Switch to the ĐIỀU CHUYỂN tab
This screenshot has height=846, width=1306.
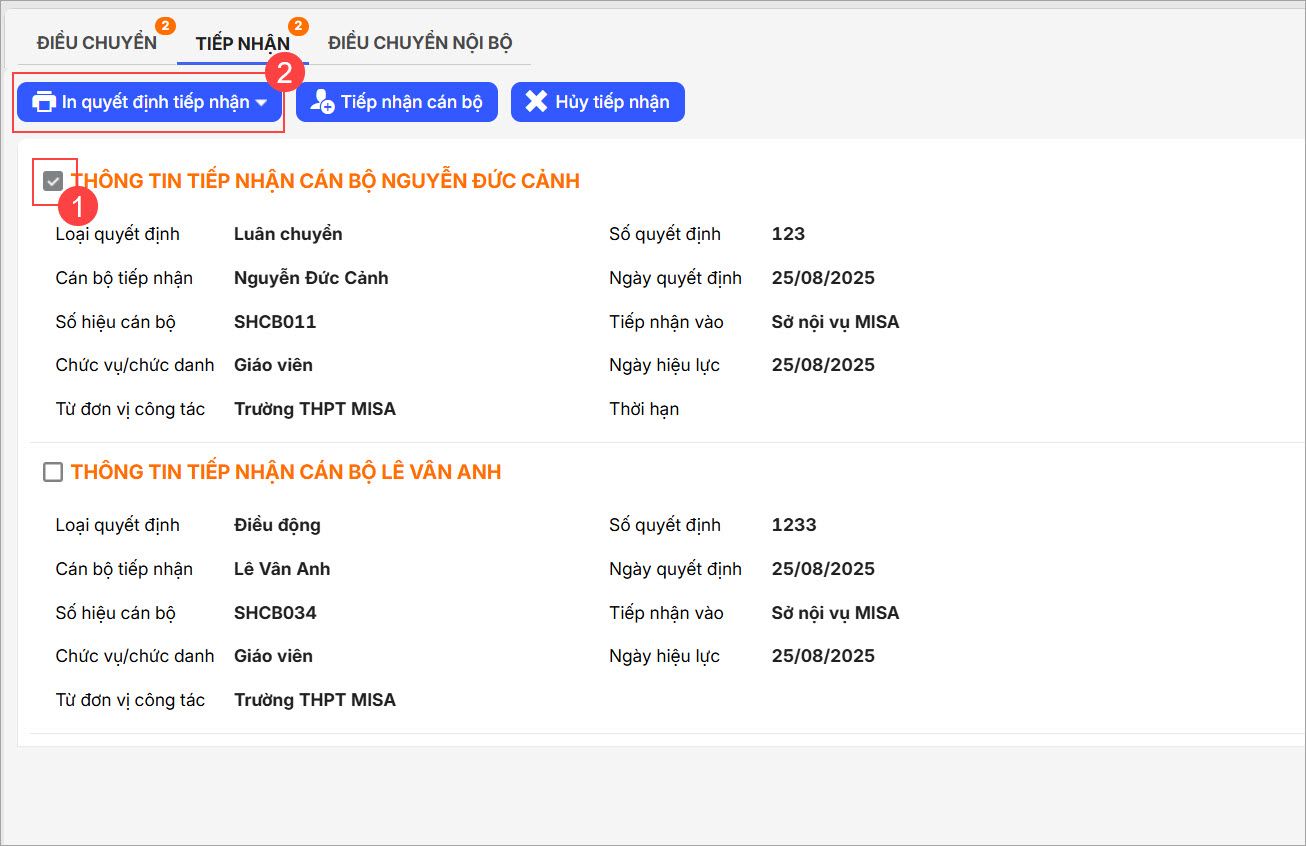96,43
